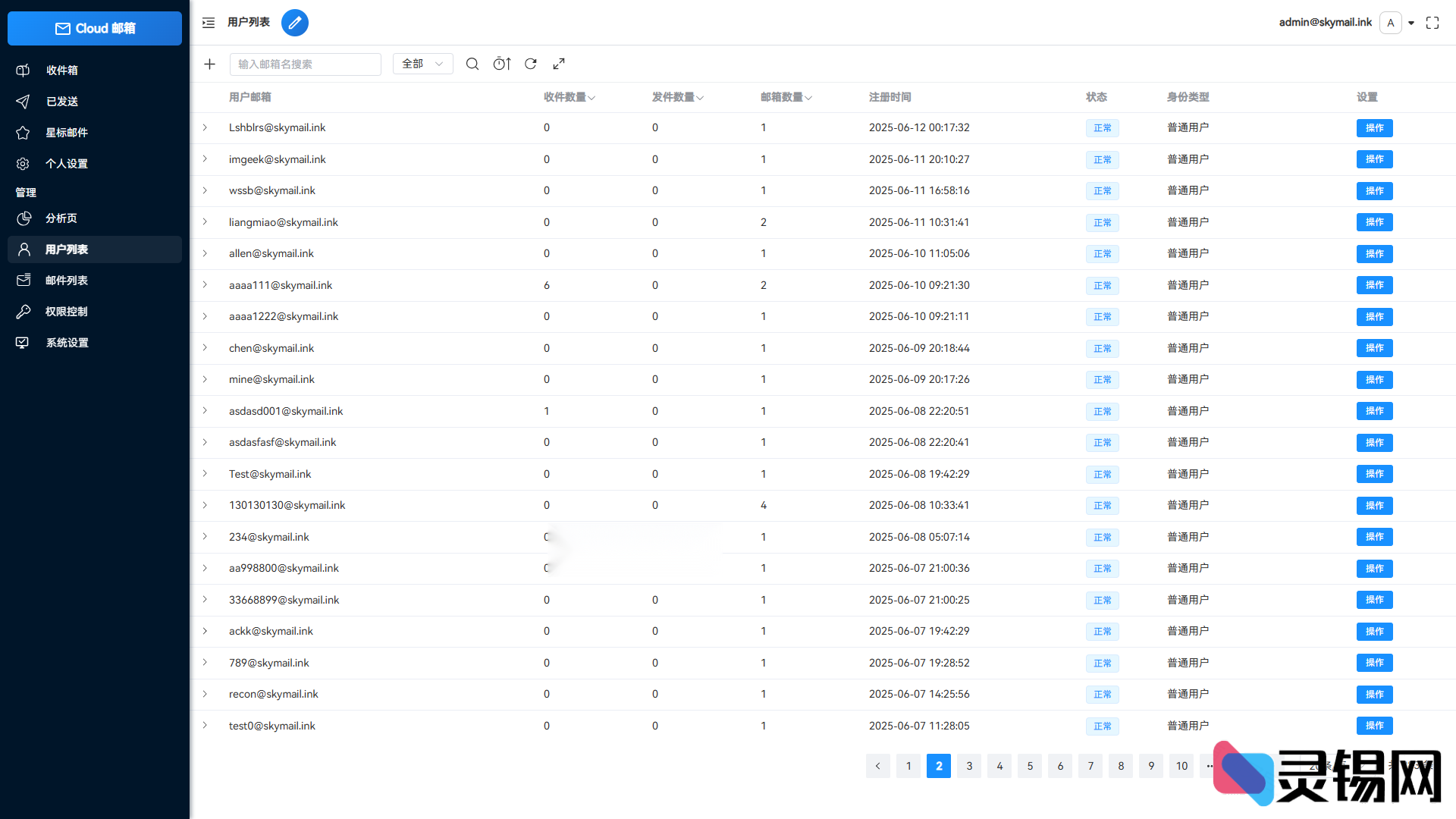Select 已发送 in the sidebar
This screenshot has height=819, width=1456.
tap(62, 101)
